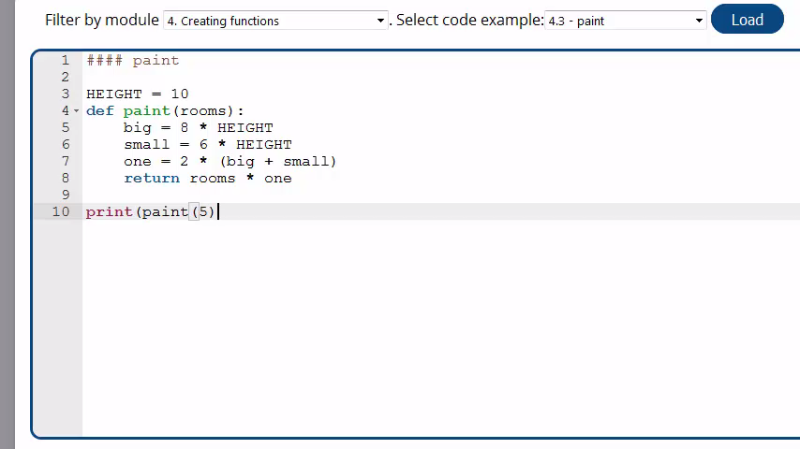Image resolution: width=800 pixels, height=449 pixels.
Task: Click the 'Select code example:' label
Action: point(469,20)
